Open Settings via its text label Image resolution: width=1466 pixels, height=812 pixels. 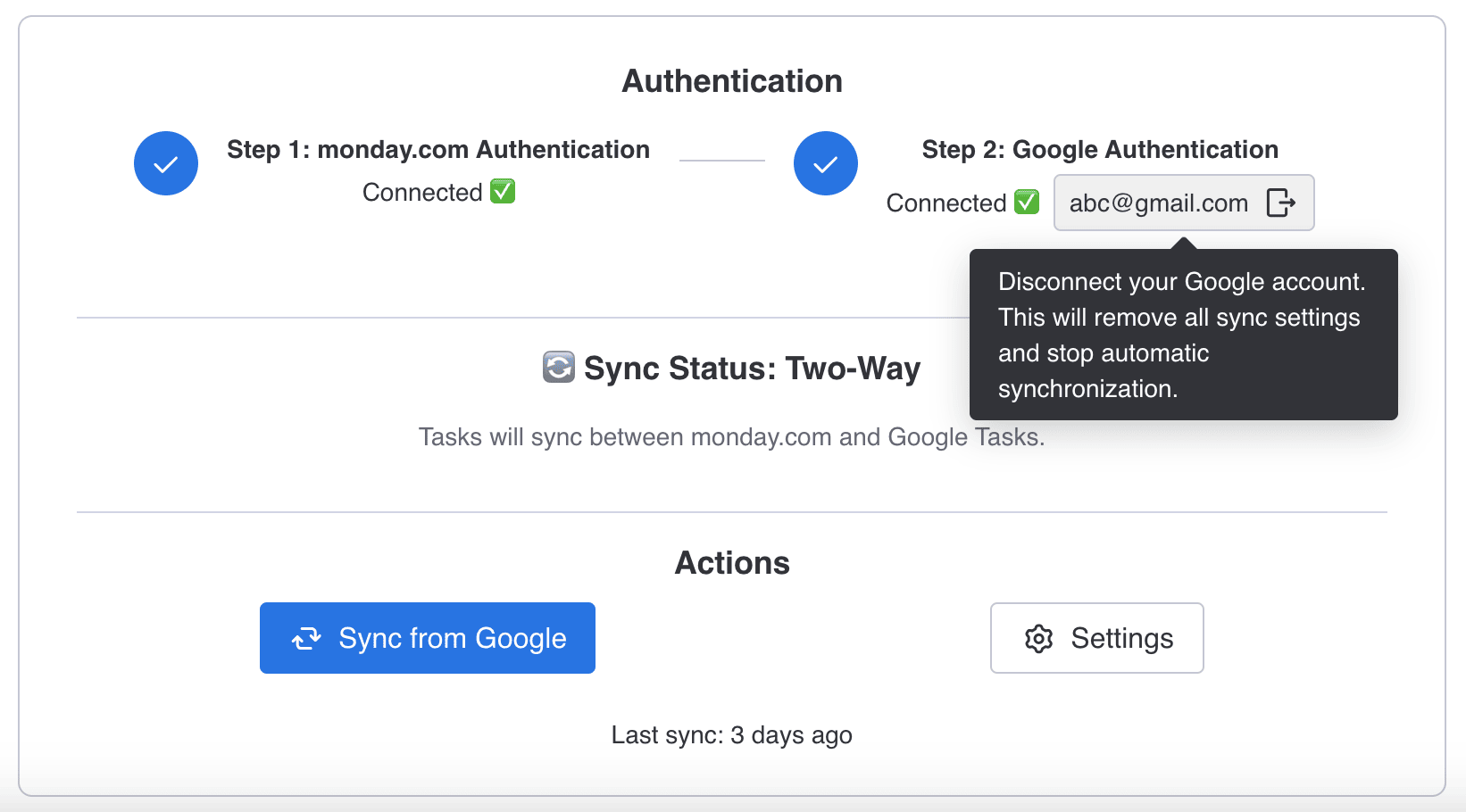point(1121,639)
